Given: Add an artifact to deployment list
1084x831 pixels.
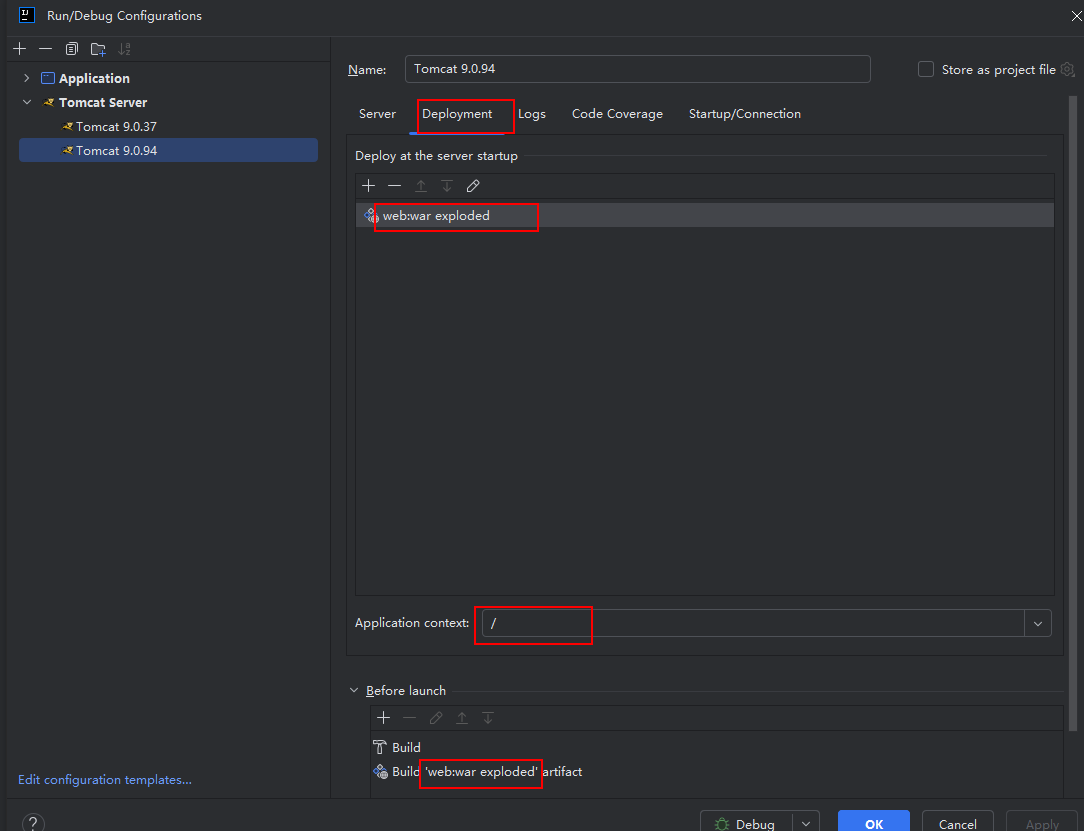Looking at the screenshot, I should coord(368,185).
